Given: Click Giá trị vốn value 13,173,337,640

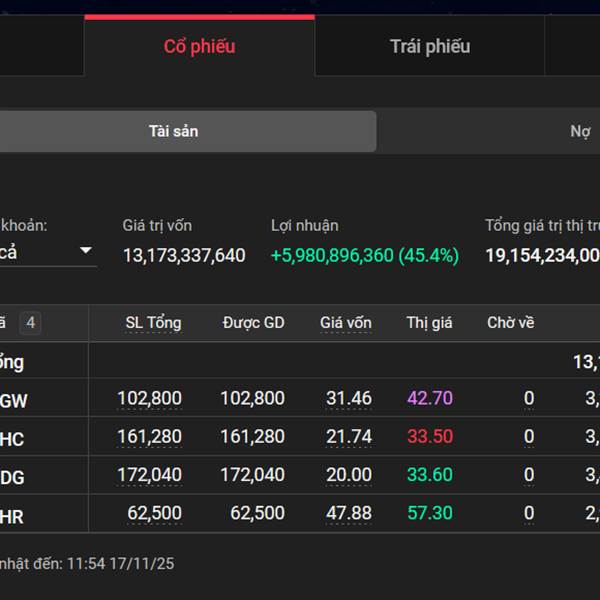Looking at the screenshot, I should pyautogui.click(x=184, y=255).
